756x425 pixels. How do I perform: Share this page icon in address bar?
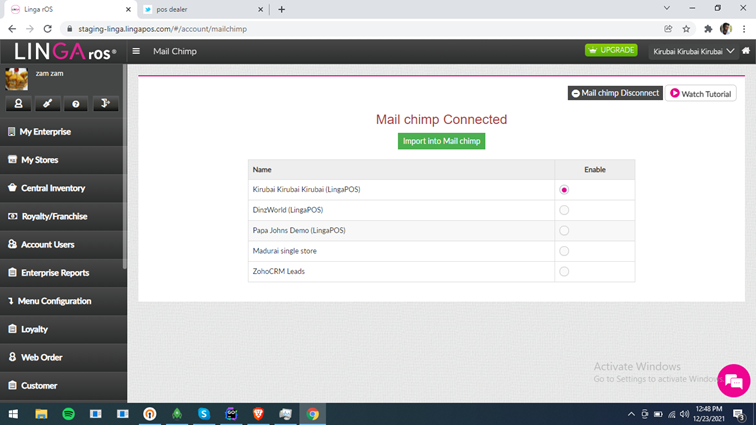(668, 29)
